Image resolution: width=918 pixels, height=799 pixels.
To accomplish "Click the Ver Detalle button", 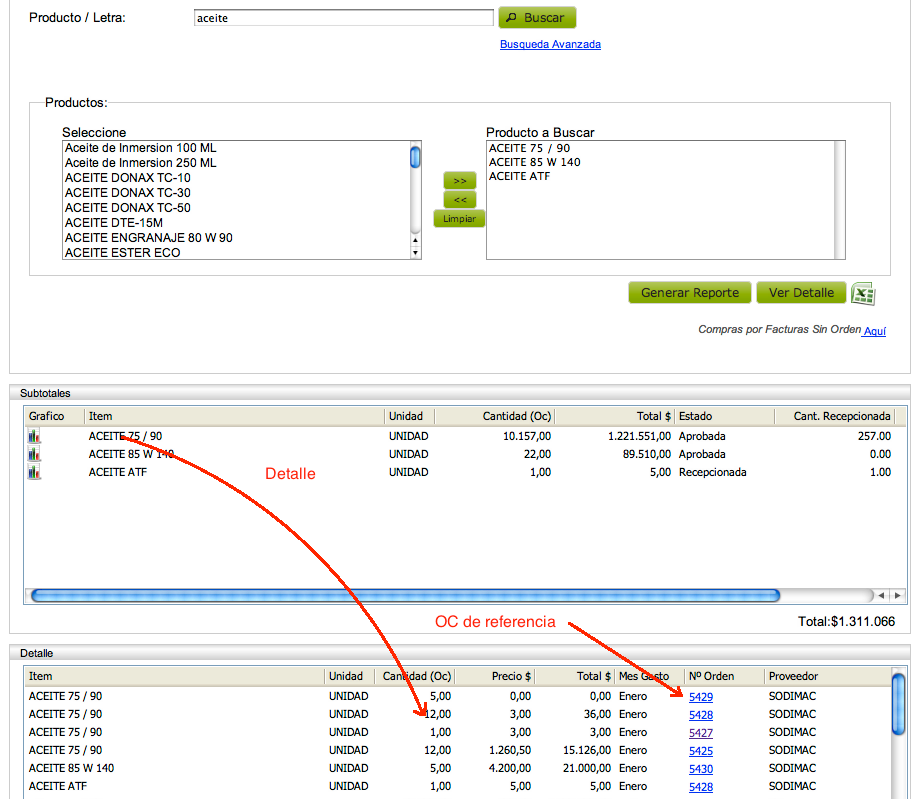I will coord(801,293).
